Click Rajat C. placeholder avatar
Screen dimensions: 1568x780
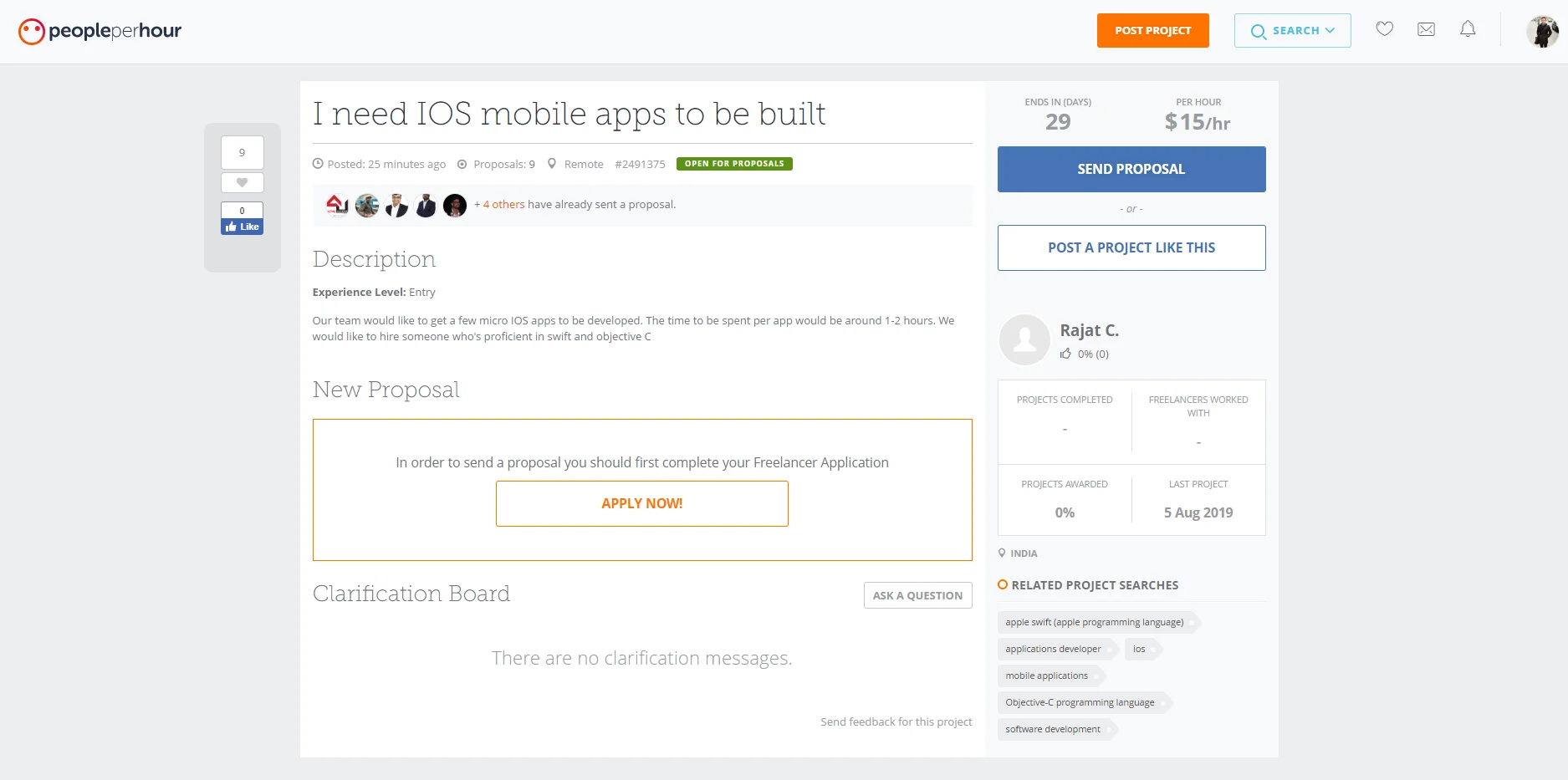(x=1024, y=339)
